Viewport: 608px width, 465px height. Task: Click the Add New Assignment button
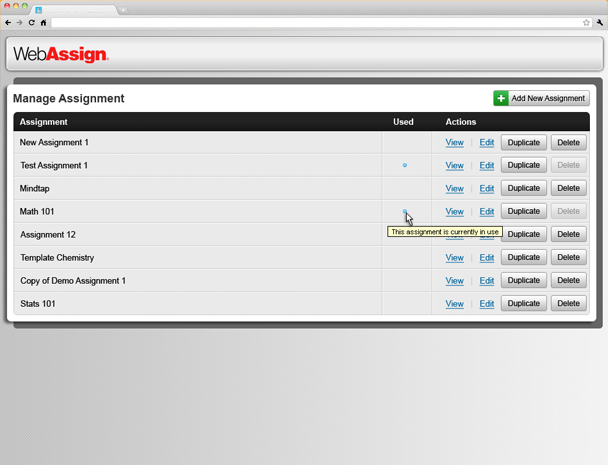(x=541, y=98)
